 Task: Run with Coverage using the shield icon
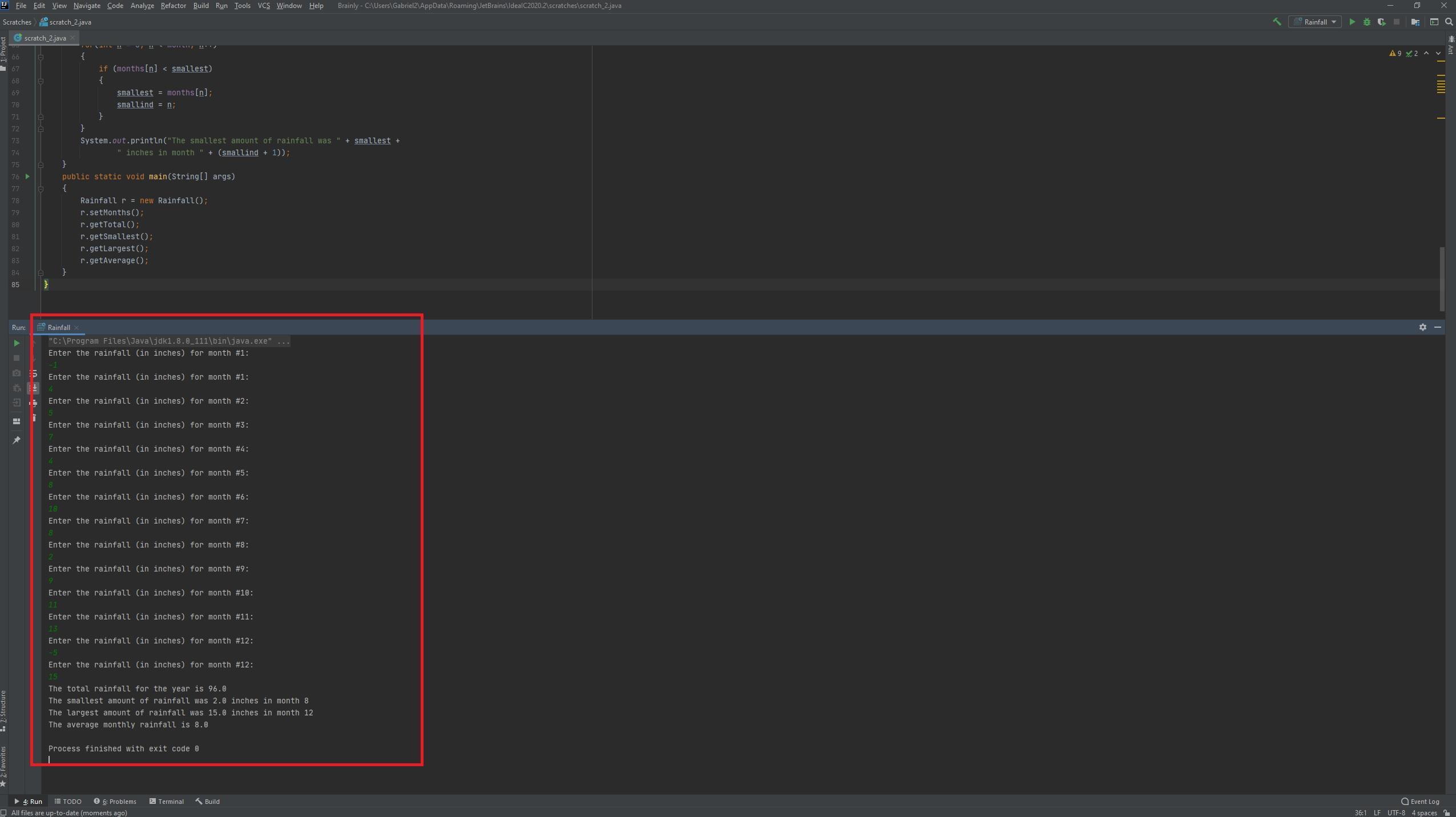tap(1381, 22)
